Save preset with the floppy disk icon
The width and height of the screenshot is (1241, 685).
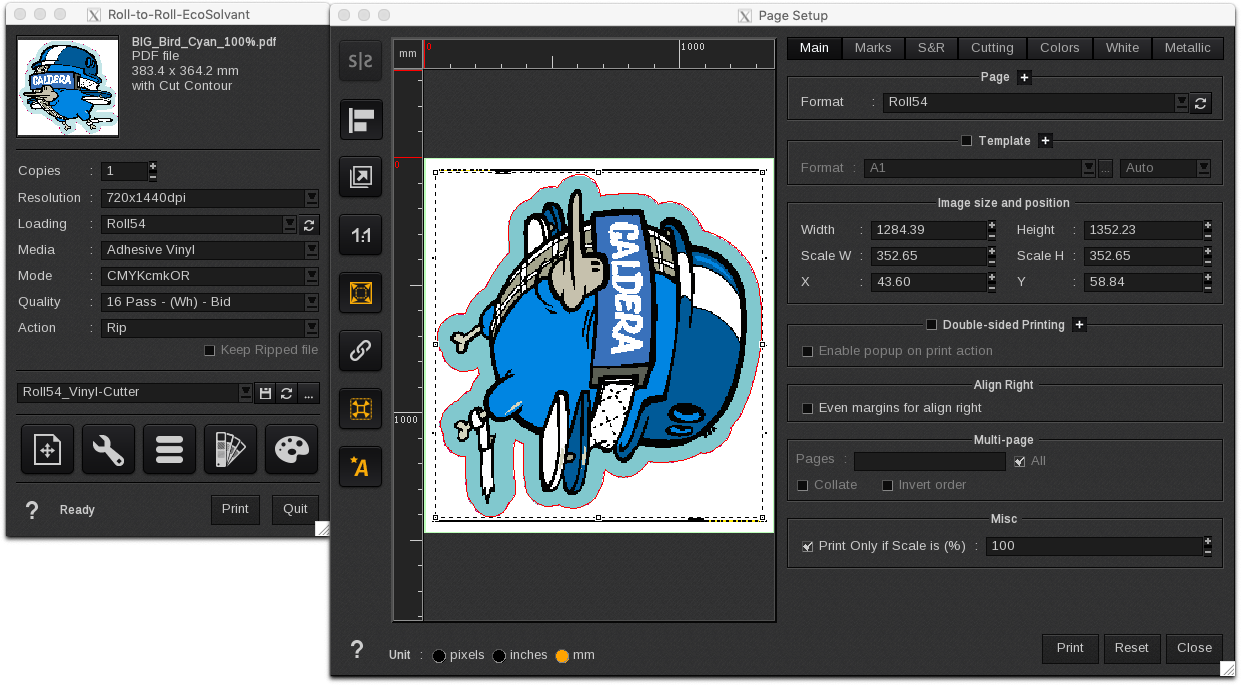(265, 393)
